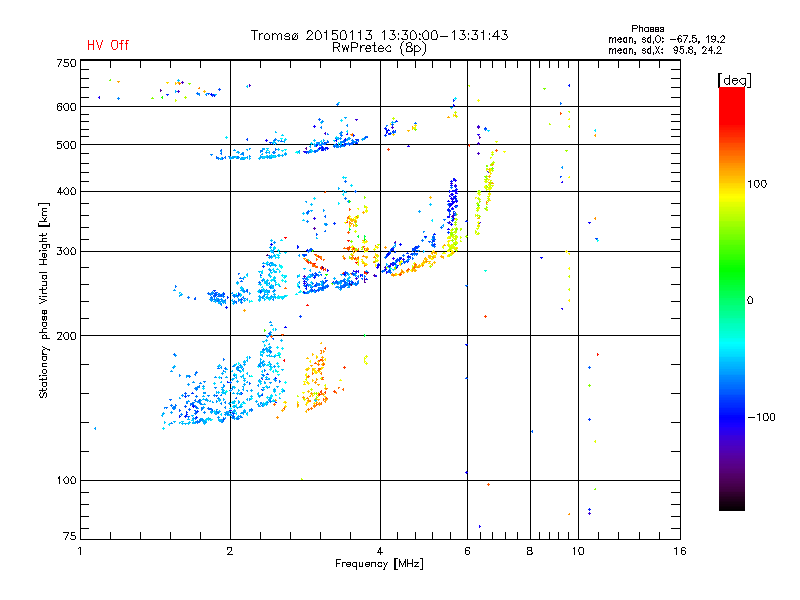Click the x-axis tick label "6"

click(x=467, y=551)
